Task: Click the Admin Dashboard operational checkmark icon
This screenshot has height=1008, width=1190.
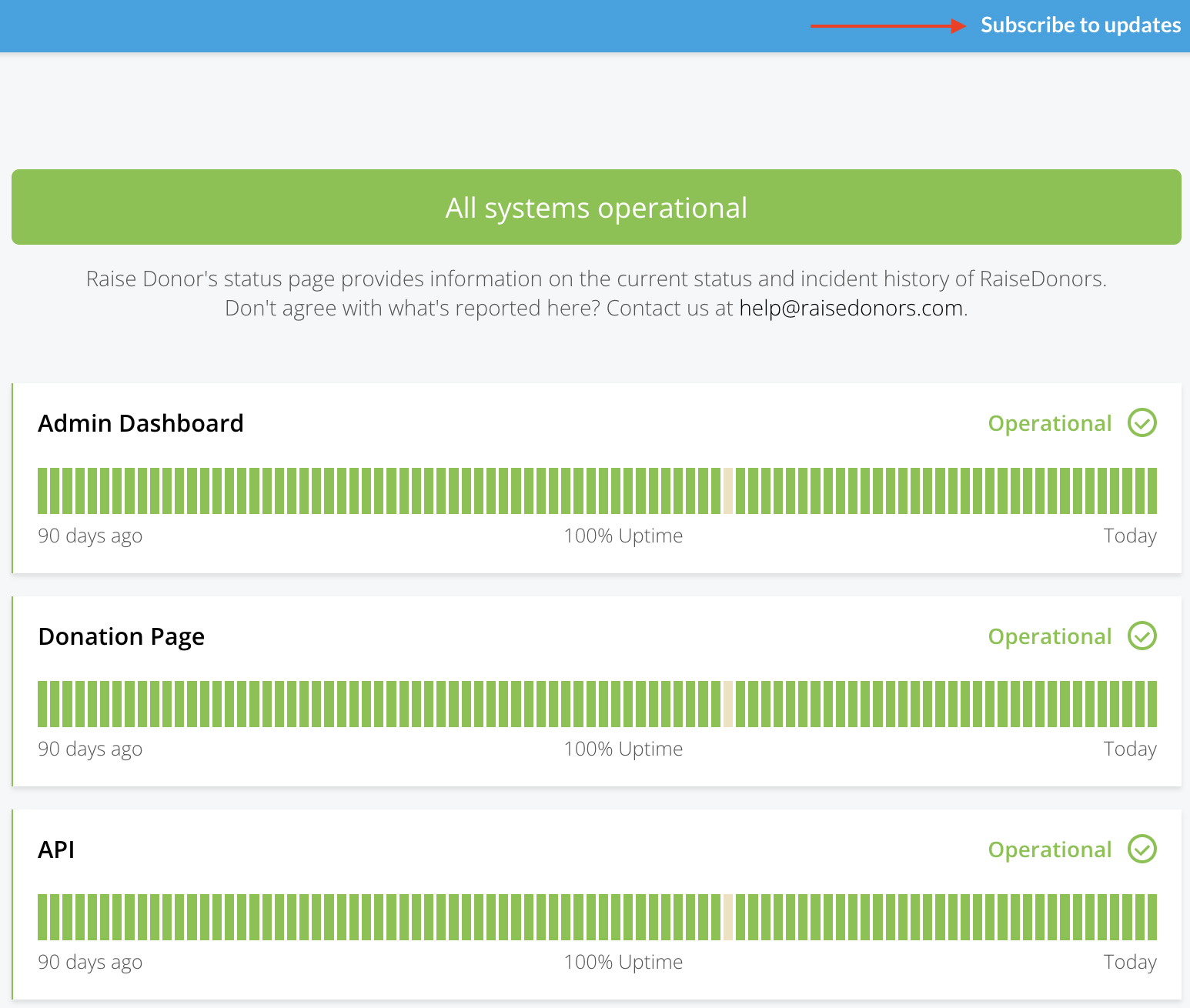Action: coord(1142,422)
